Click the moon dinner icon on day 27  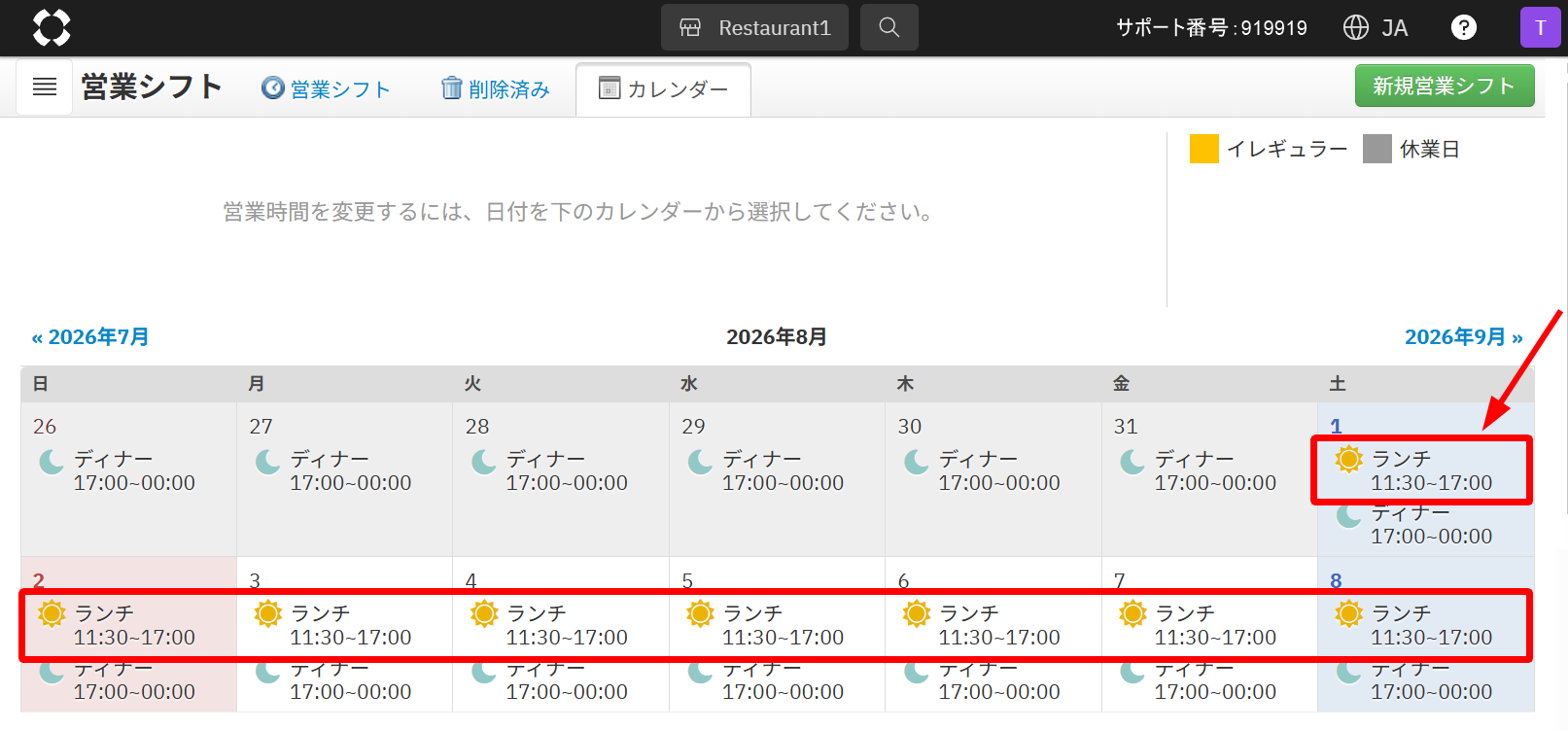pyautogui.click(x=267, y=462)
